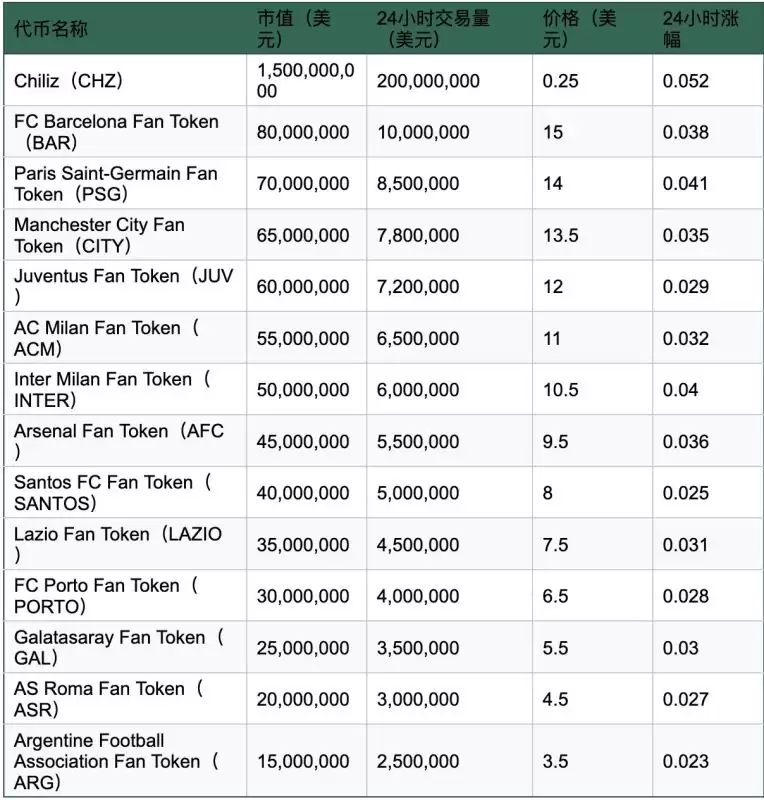Click the Galatasaray Fan Token cell

click(x=119, y=648)
